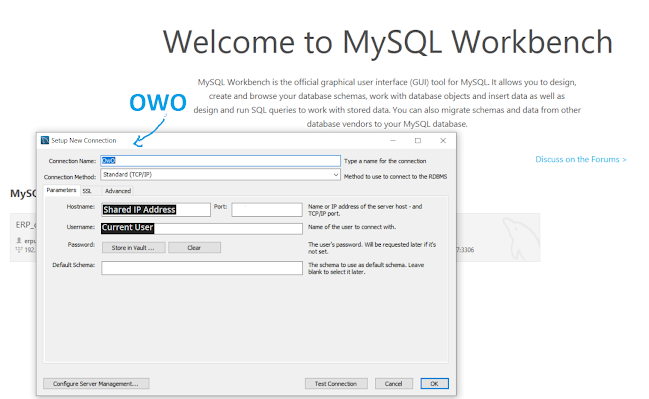The height and width of the screenshot is (399, 649).
Task: Confirm the dialog with OK
Action: [435, 384]
